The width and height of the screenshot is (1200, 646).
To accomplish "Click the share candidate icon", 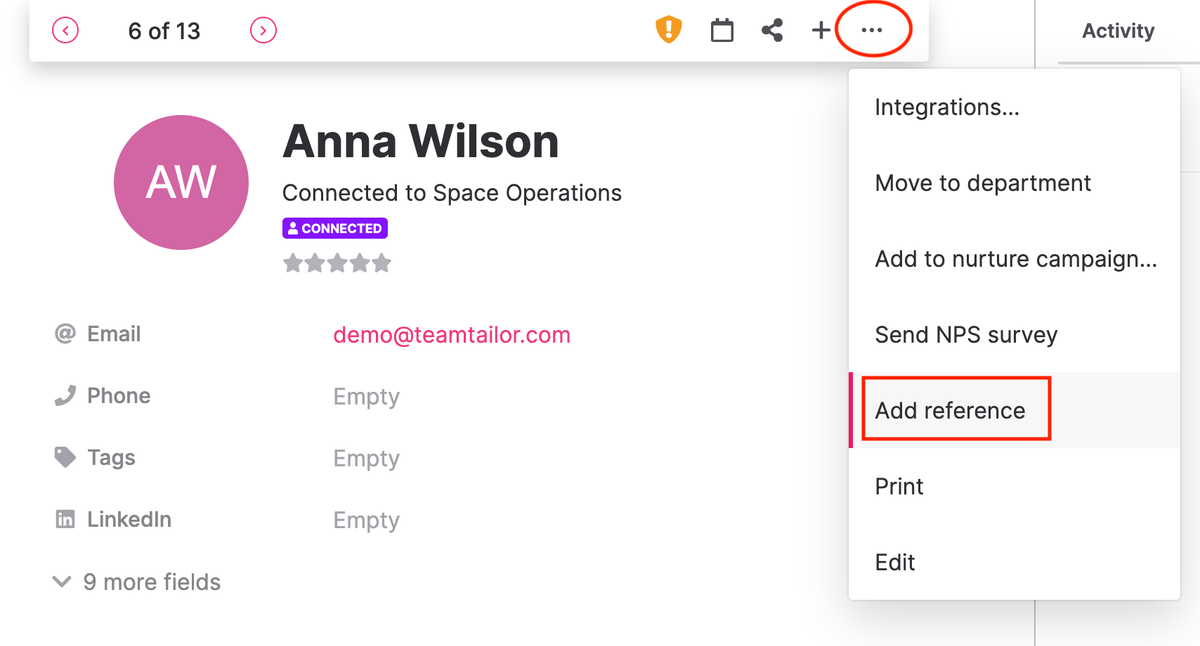I will click(x=772, y=31).
